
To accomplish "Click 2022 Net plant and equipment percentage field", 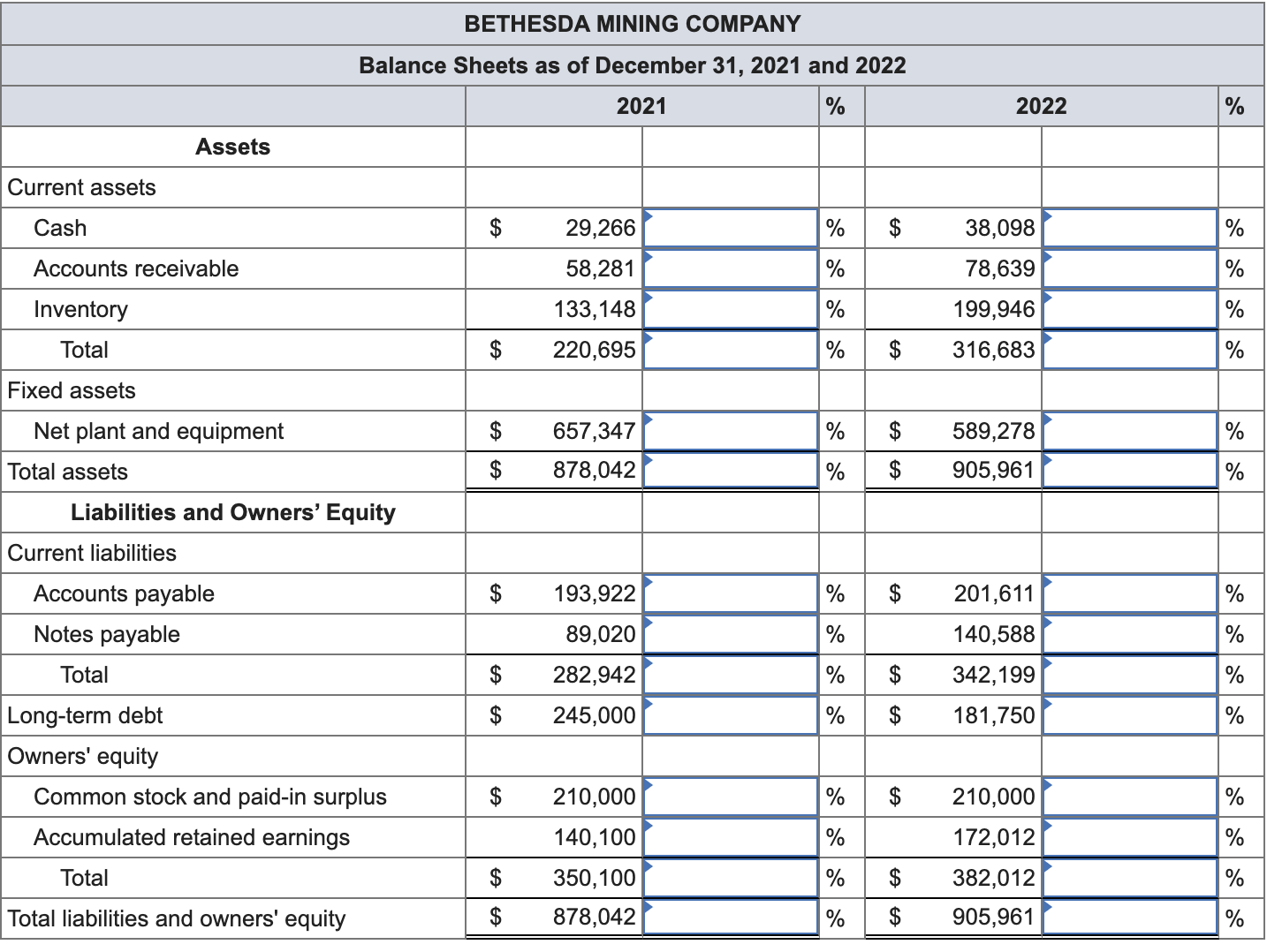I will 1130,431.
